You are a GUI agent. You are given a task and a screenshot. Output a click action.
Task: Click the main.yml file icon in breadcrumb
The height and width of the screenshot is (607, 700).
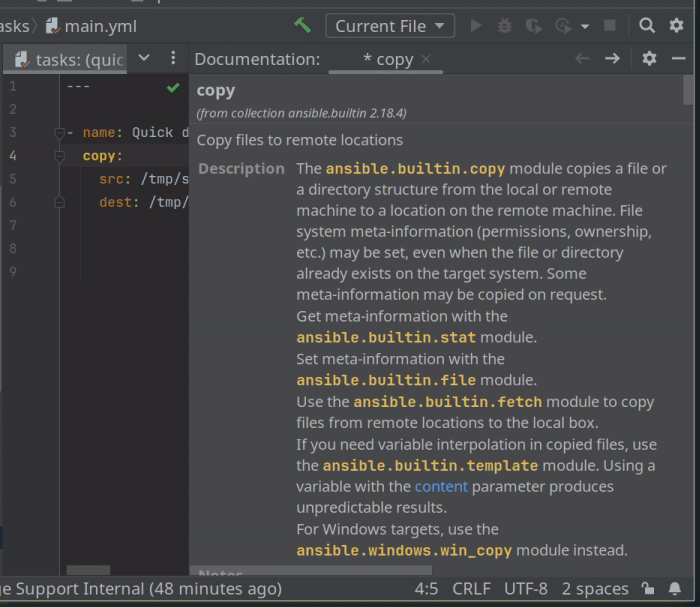tap(53, 26)
